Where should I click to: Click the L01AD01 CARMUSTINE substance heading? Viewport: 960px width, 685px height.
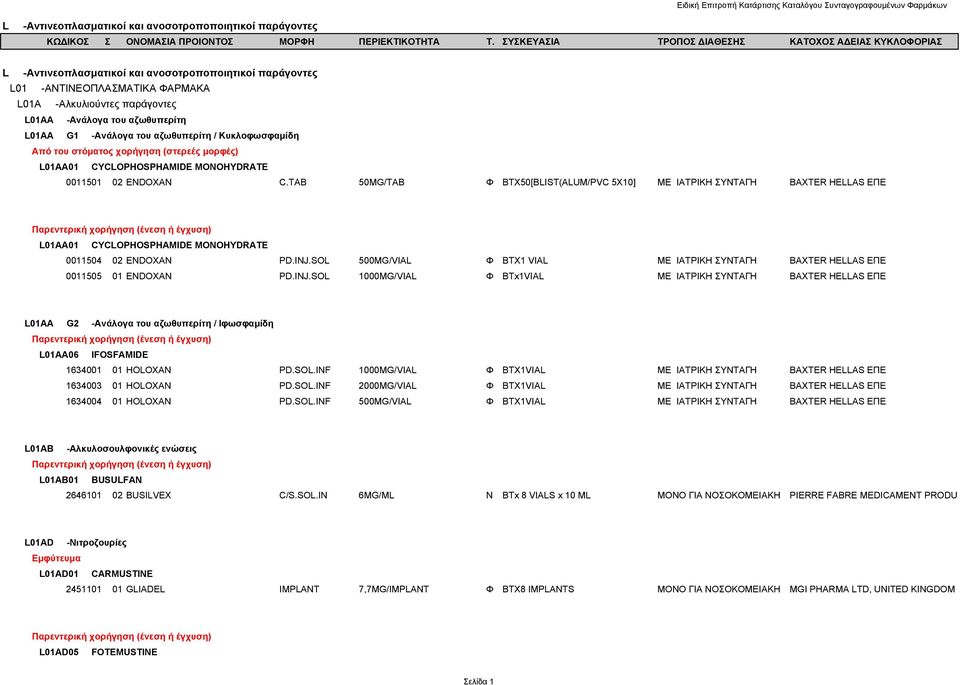coord(96,574)
